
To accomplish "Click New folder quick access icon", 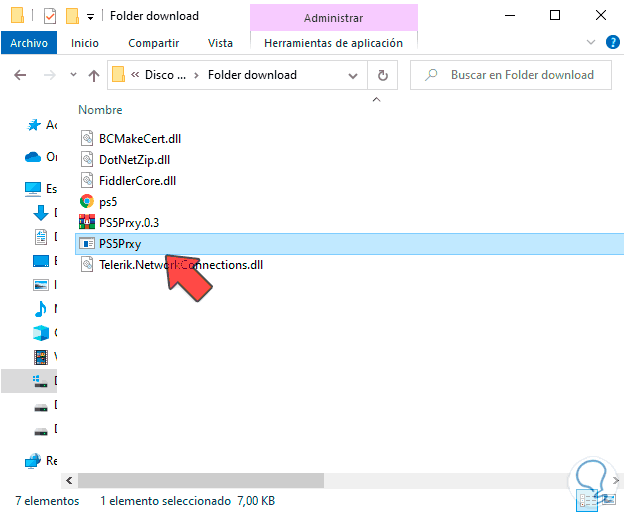I will 72,16.
